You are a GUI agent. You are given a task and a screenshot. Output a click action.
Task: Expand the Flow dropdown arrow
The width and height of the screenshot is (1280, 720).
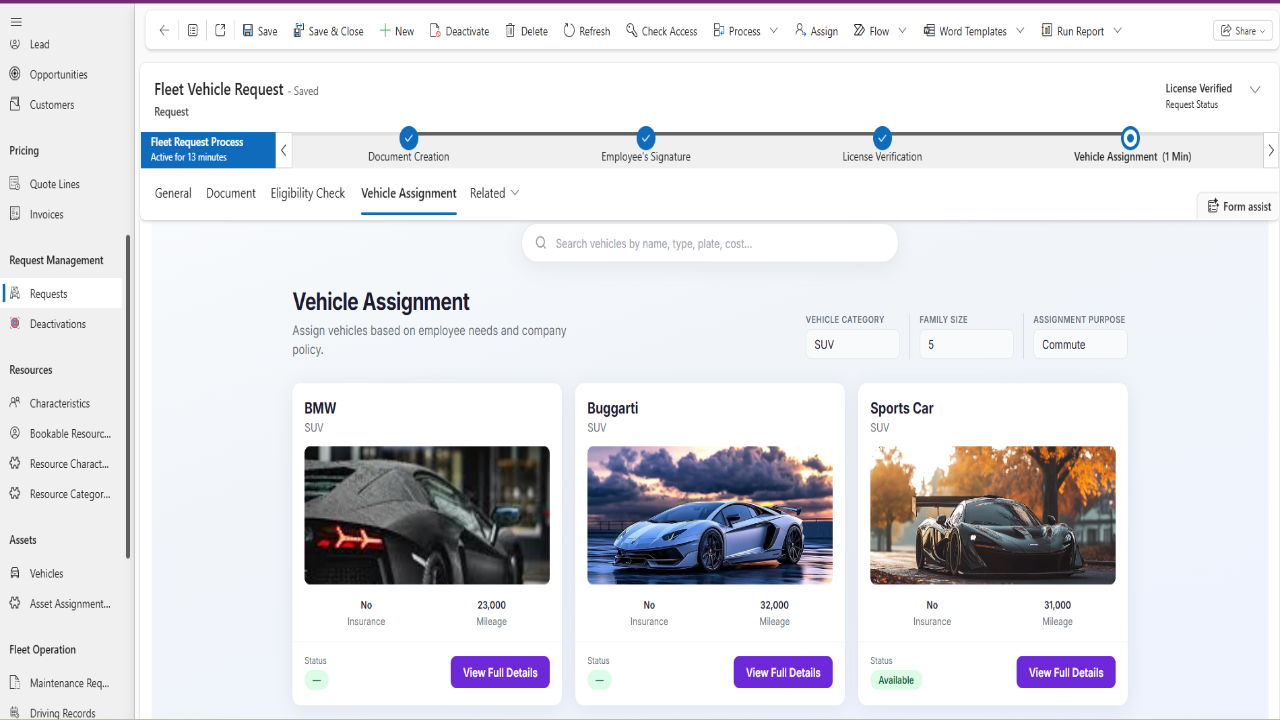click(x=902, y=31)
